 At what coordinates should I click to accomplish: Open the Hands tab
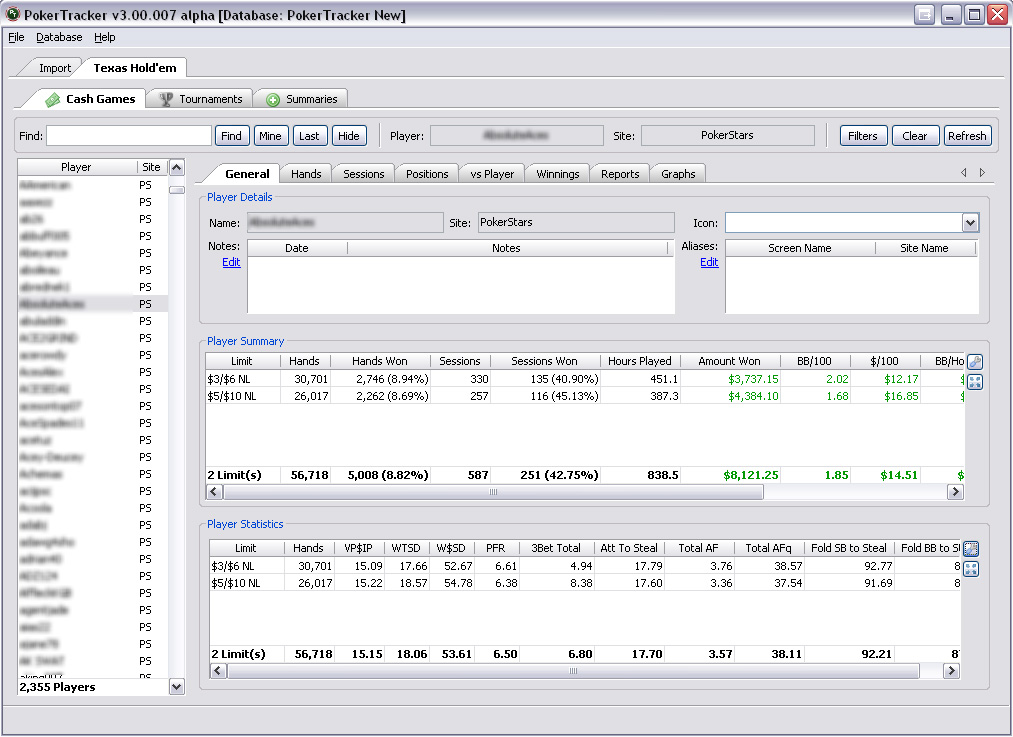tap(306, 174)
